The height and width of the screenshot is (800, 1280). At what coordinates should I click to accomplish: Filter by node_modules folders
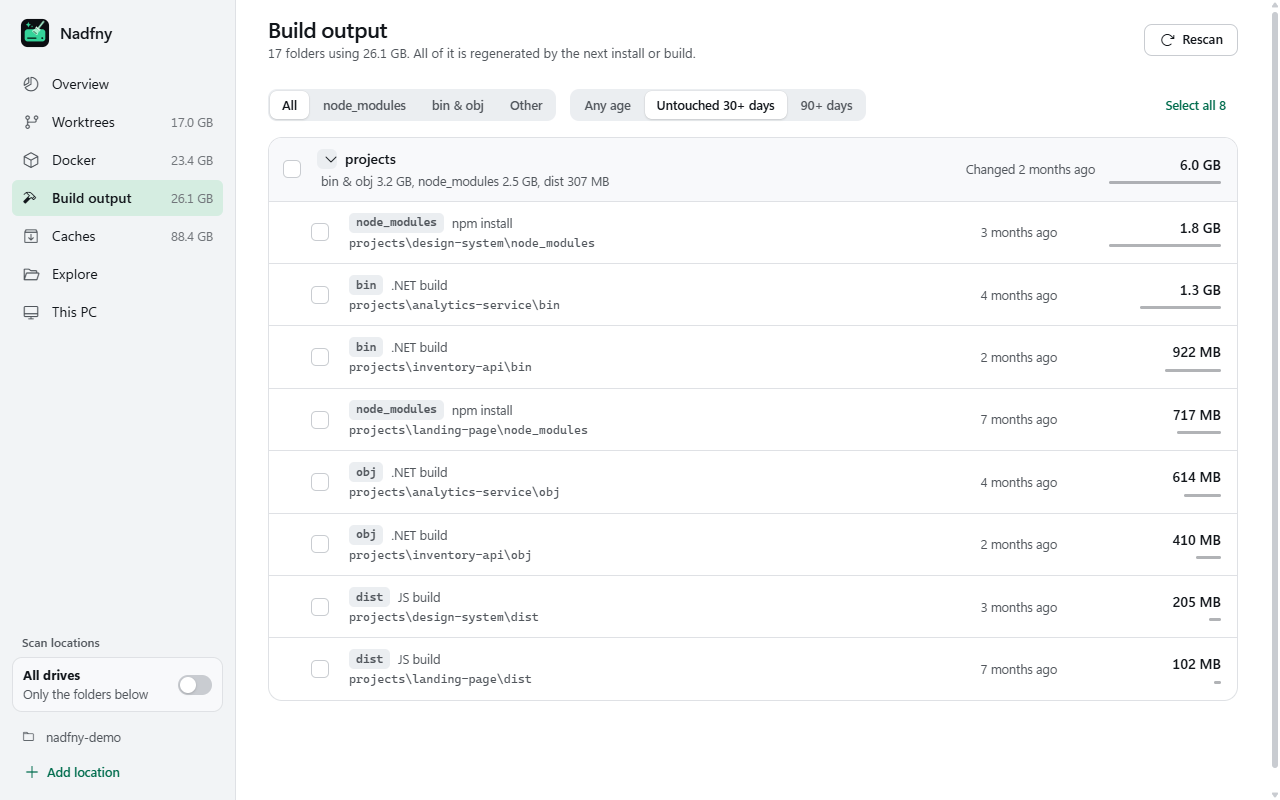pos(364,105)
